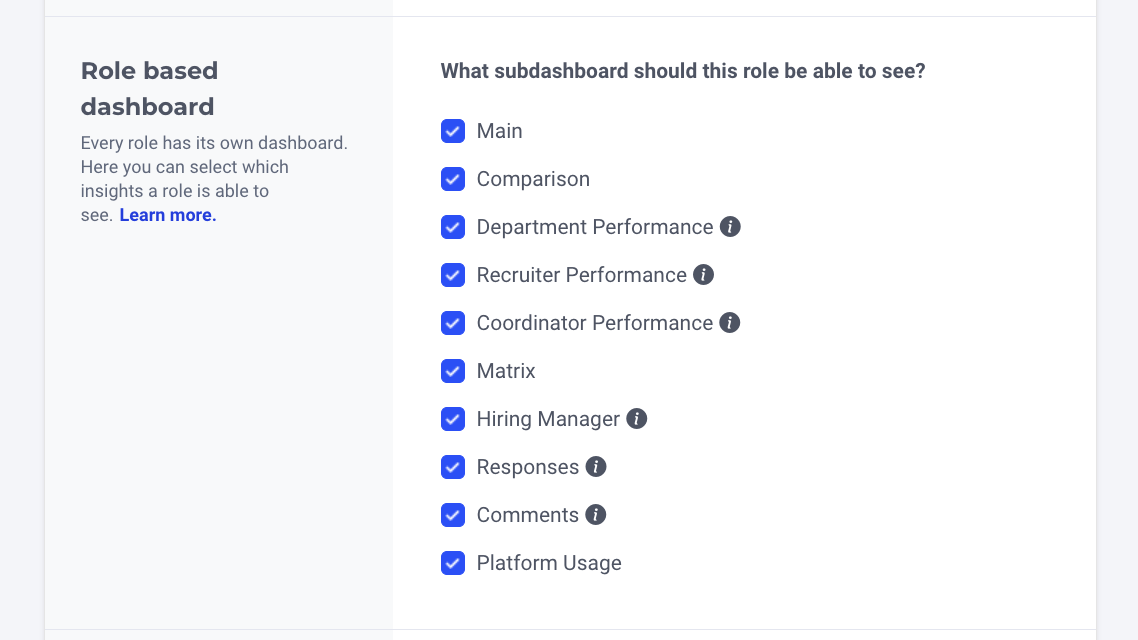
Task: Click the 'Responses' option label text
Action: coord(527,467)
